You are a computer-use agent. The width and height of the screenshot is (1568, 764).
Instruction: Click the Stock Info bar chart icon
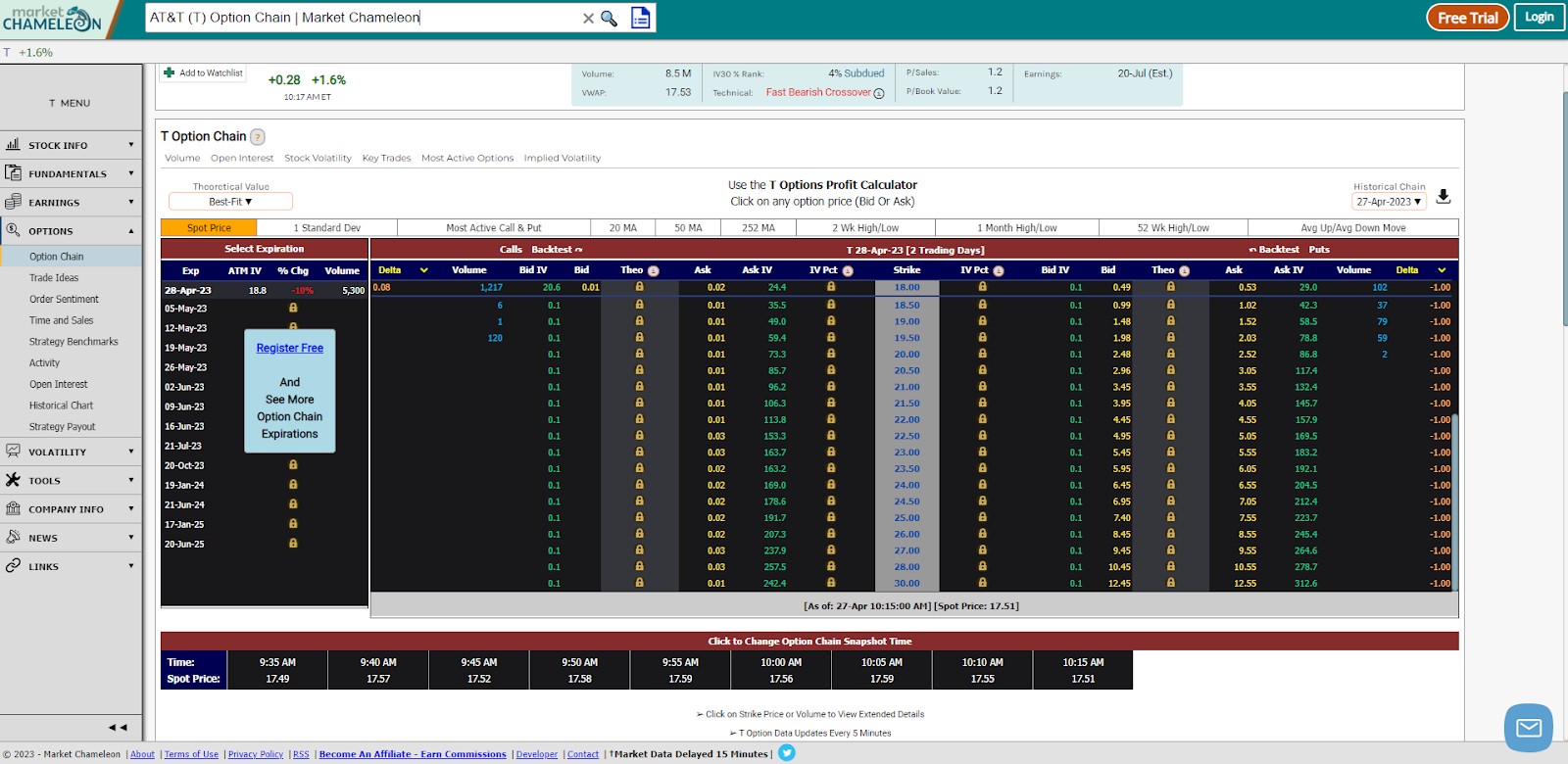[x=13, y=144]
